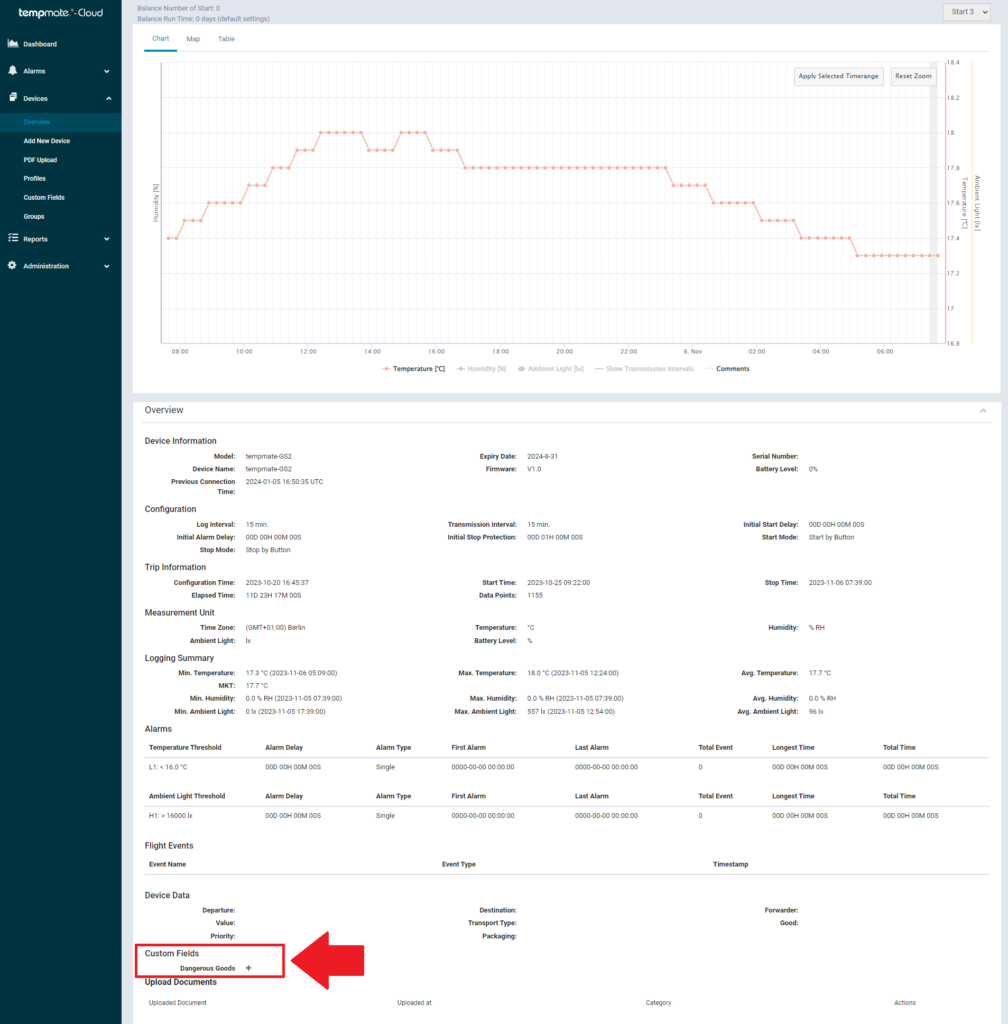The height and width of the screenshot is (1024, 1008).
Task: Click the Timestamp column header
Action: click(731, 864)
